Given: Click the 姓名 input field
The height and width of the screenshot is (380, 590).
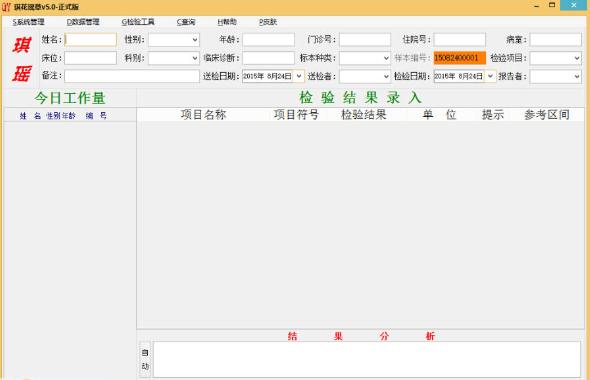Looking at the screenshot, I should coord(90,40).
